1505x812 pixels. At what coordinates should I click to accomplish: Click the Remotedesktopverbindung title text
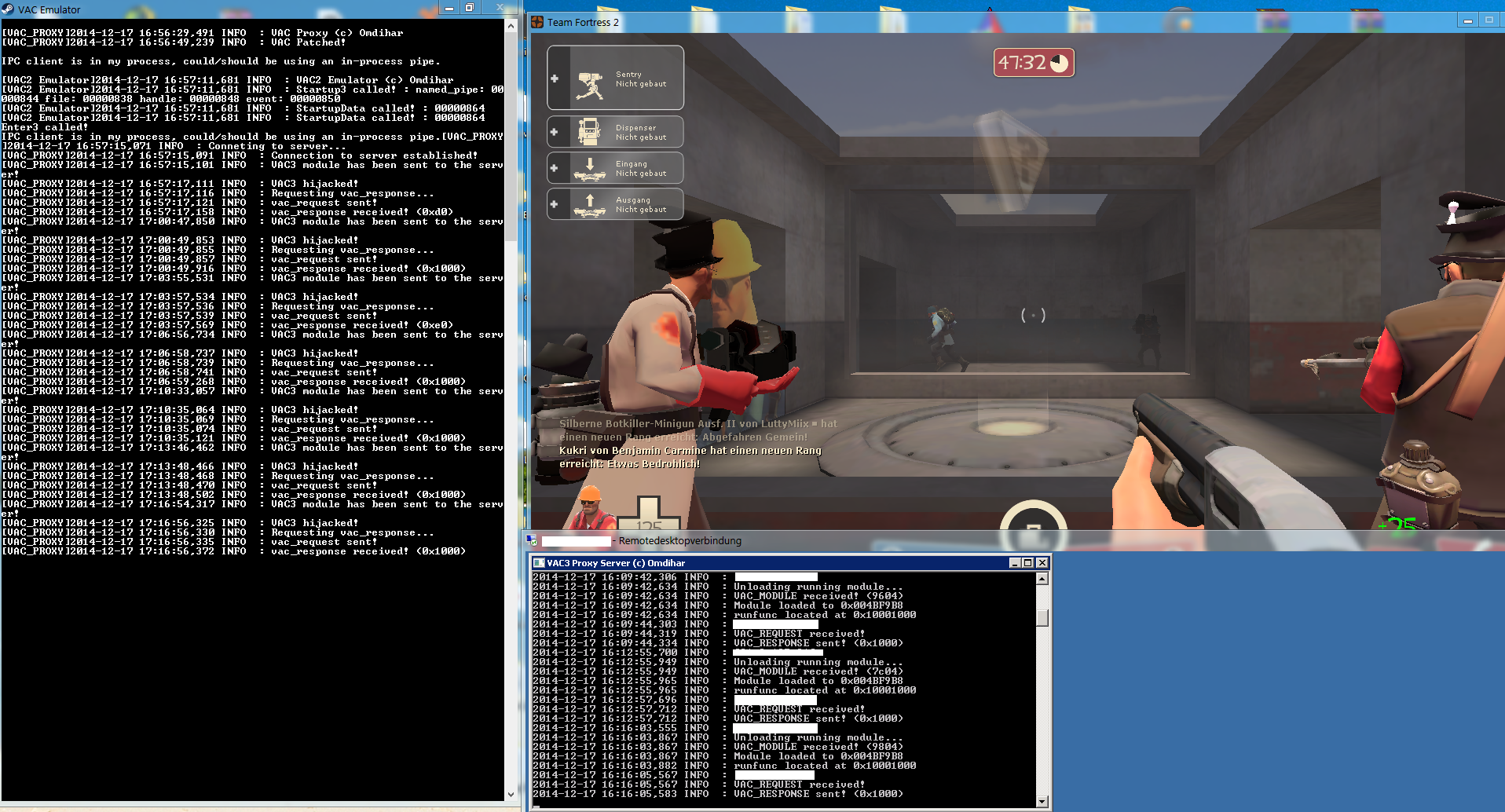680,540
